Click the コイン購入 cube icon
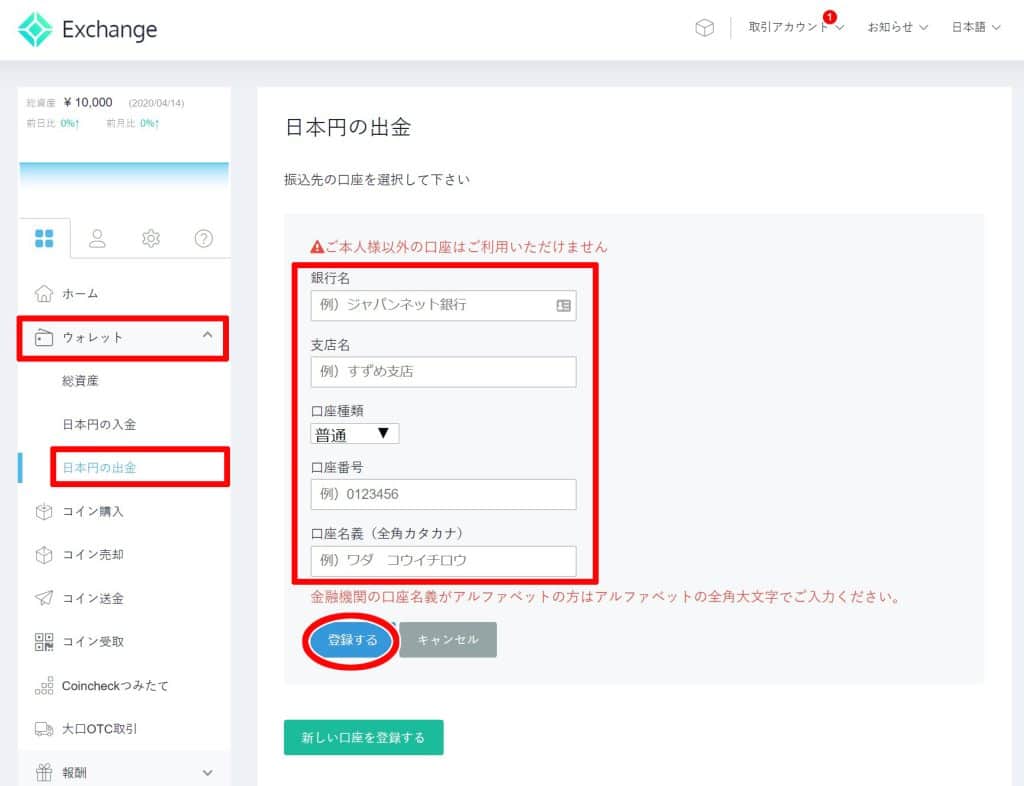 point(44,512)
